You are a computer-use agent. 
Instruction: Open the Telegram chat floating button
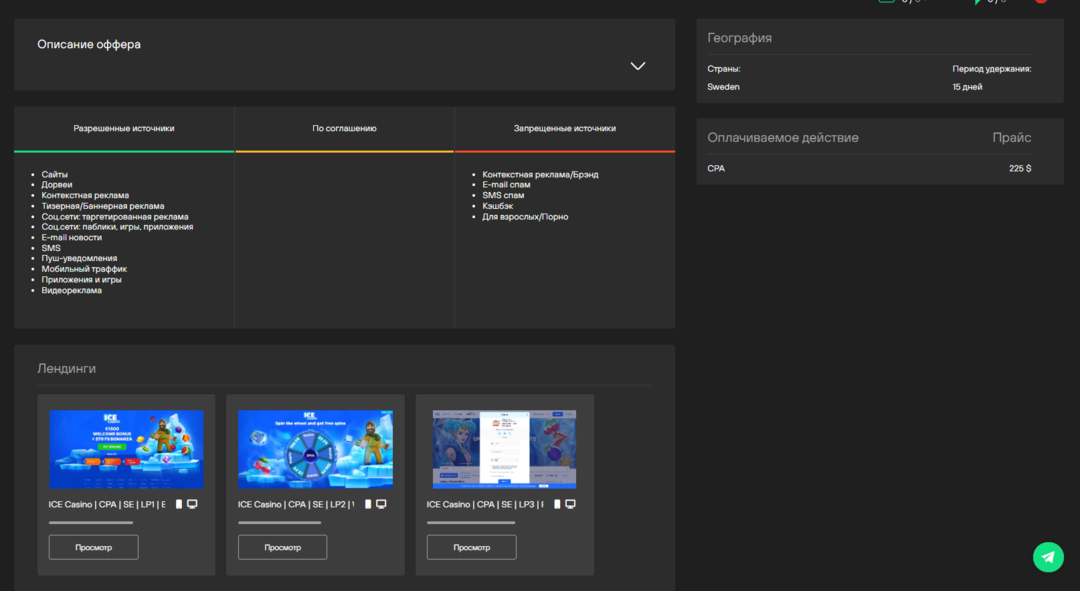pos(1048,557)
